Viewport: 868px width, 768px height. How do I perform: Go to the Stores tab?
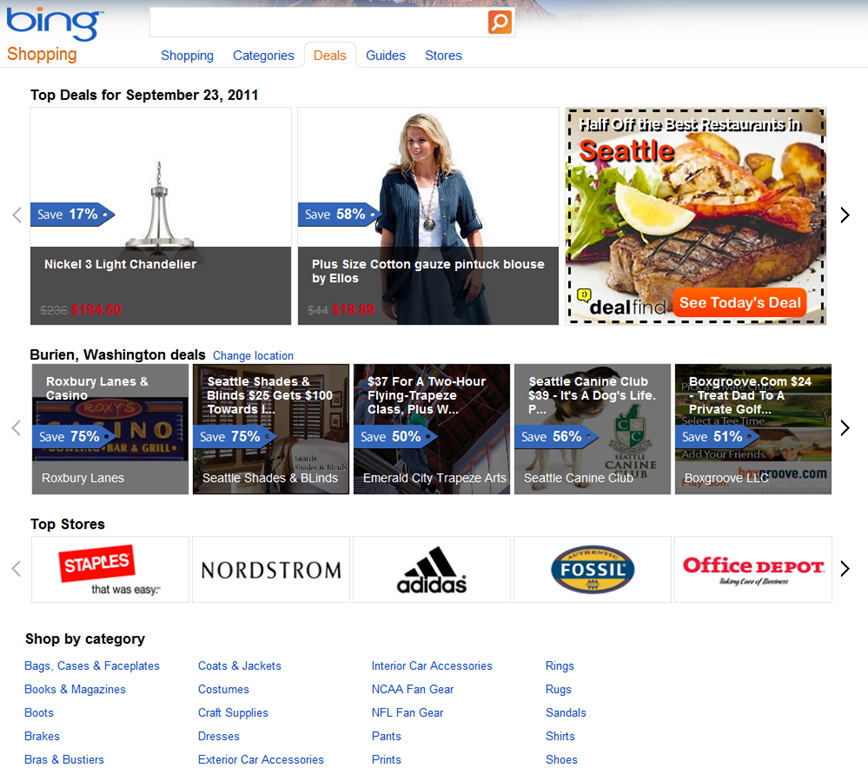443,55
